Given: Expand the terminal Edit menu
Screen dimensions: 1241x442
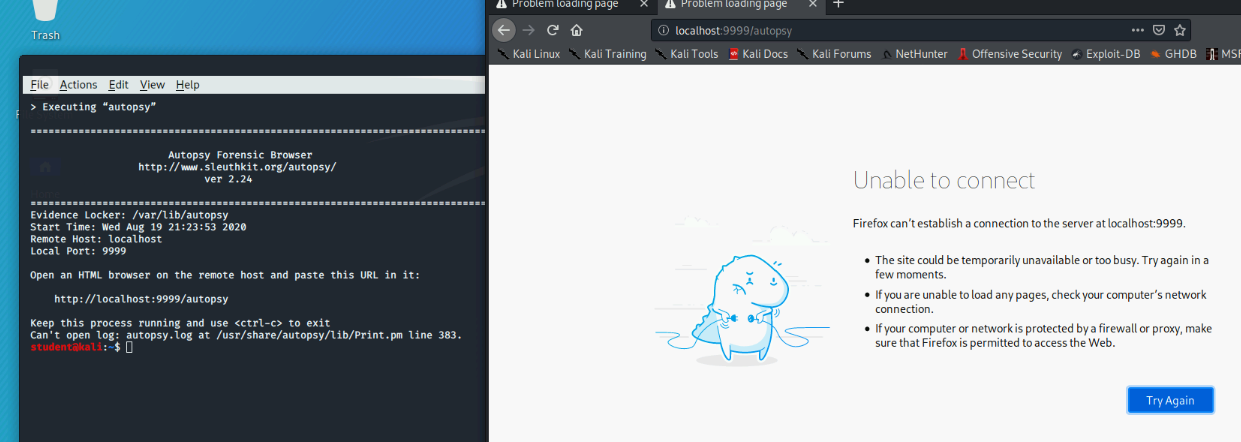Looking at the screenshot, I should (118, 85).
